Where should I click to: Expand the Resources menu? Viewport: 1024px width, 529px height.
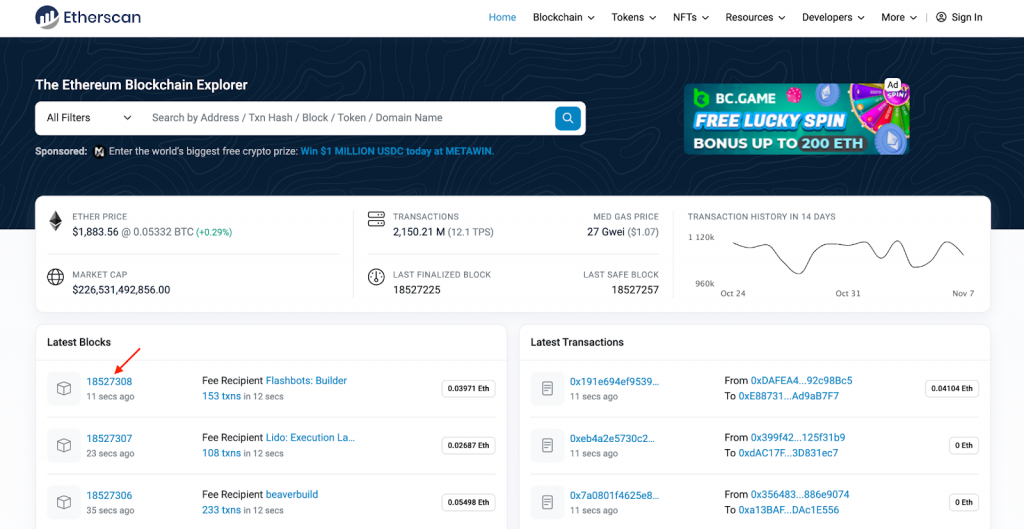(755, 18)
